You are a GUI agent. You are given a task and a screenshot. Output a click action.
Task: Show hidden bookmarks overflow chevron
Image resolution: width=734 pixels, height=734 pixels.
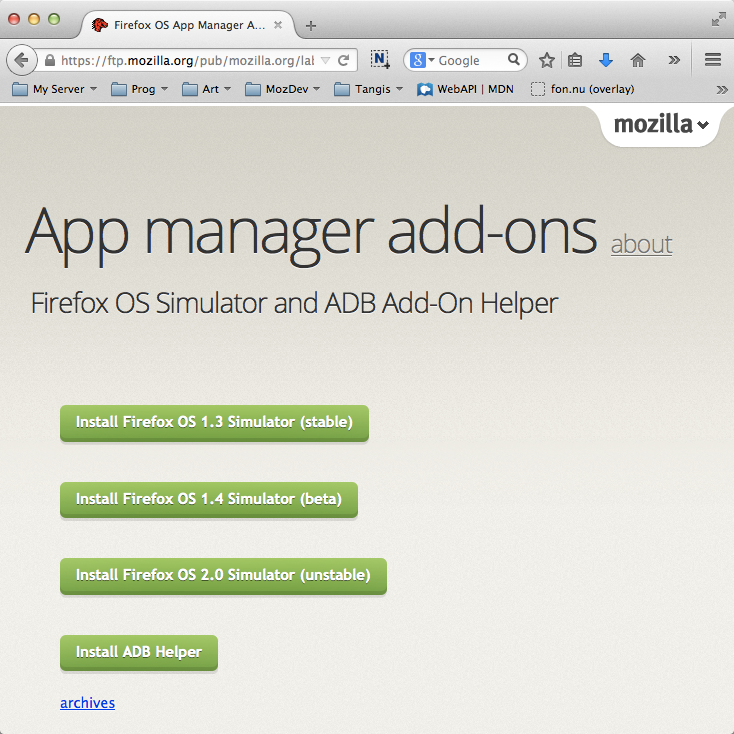(722, 89)
